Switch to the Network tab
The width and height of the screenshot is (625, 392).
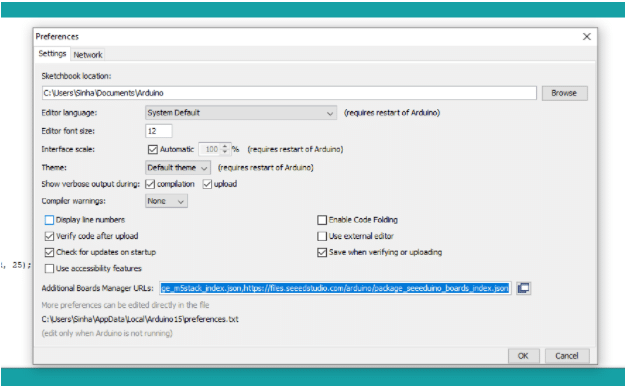(x=88, y=55)
